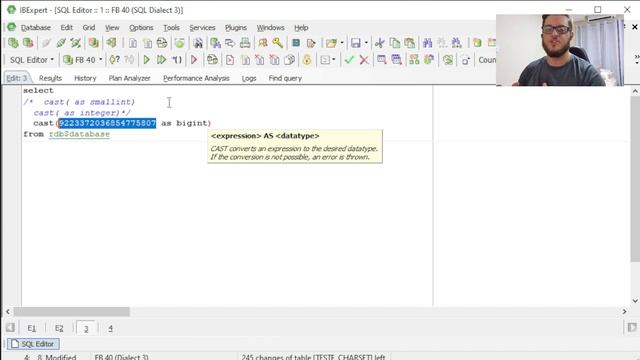640x360 pixels.
Task: Switch to the History tab
Action: [85, 78]
